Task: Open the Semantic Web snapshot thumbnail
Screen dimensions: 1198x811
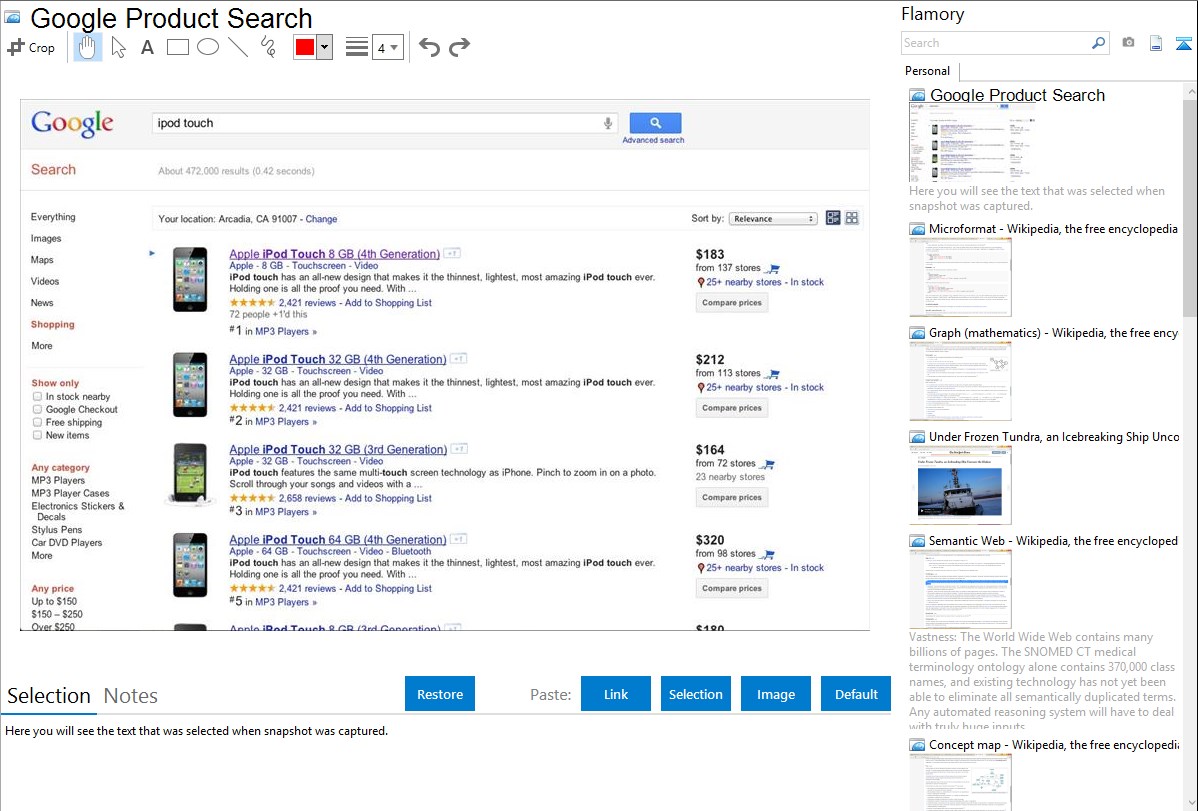Action: click(x=960, y=589)
